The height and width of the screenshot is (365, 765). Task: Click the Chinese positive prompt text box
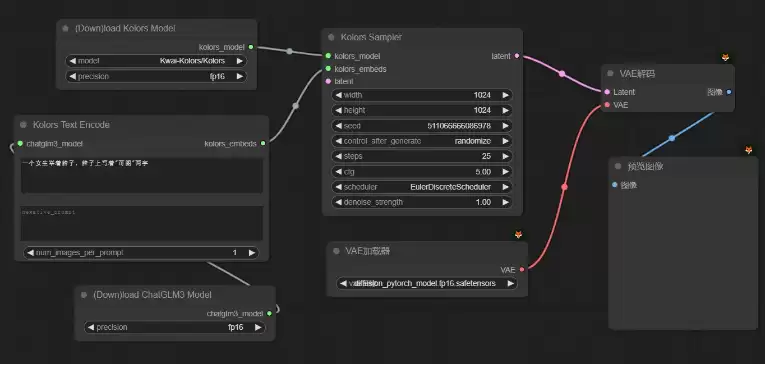tap(141, 175)
